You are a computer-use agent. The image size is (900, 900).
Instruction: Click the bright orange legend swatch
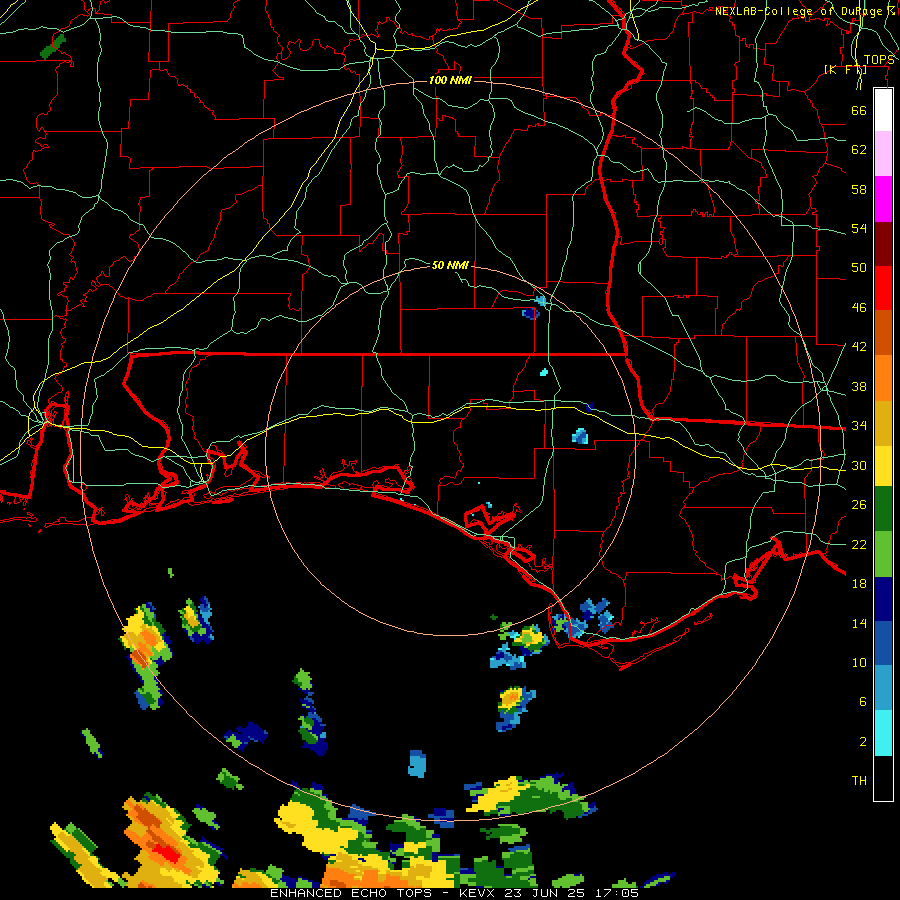pos(883,378)
